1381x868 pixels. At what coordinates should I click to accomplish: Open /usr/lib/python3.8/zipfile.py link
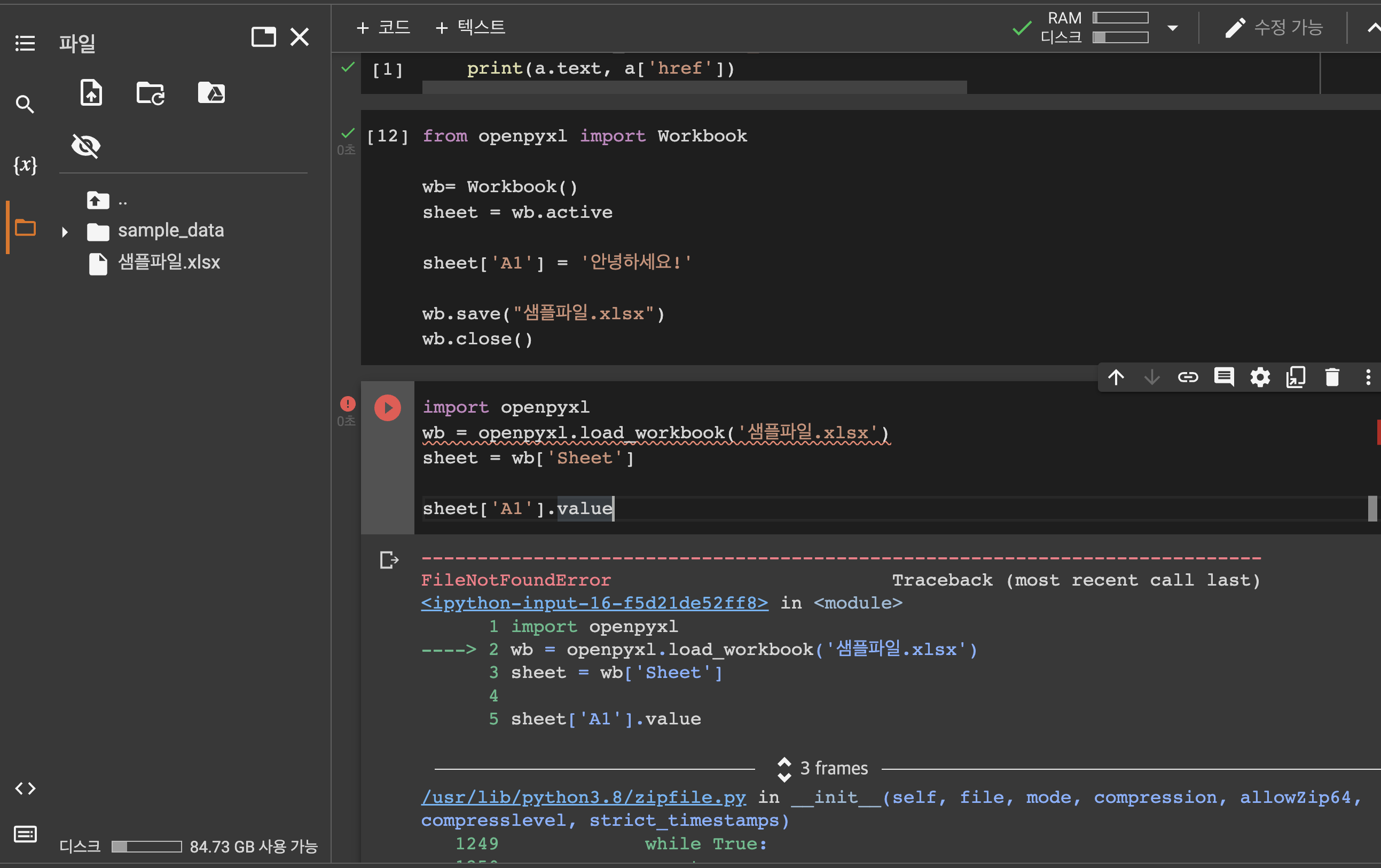tap(583, 798)
